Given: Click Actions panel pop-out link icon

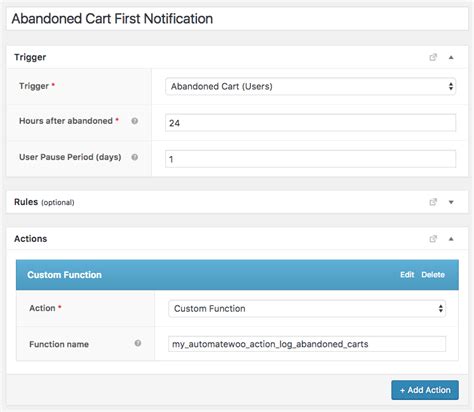Looking at the screenshot, I should (433, 239).
